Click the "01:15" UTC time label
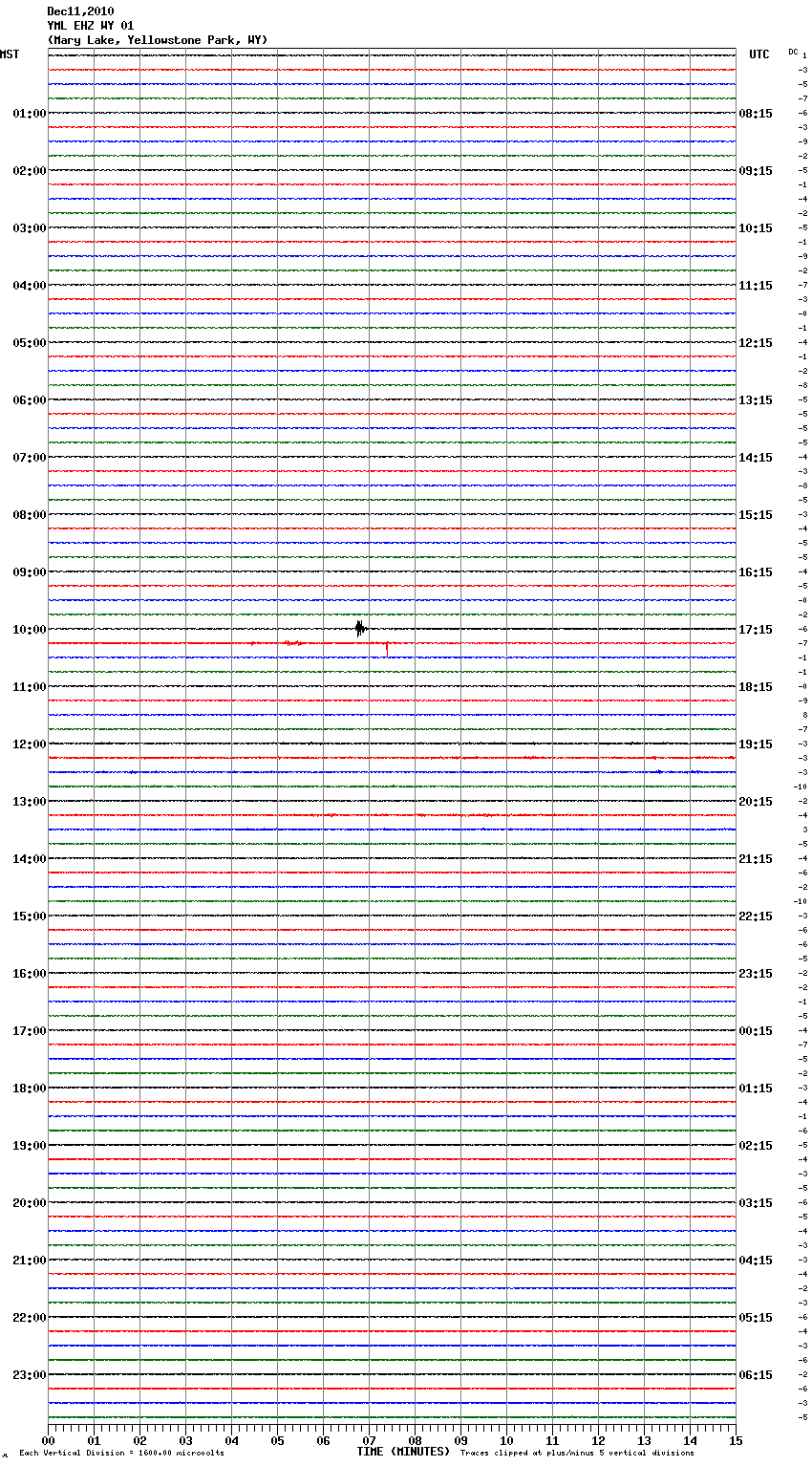 tap(756, 1089)
